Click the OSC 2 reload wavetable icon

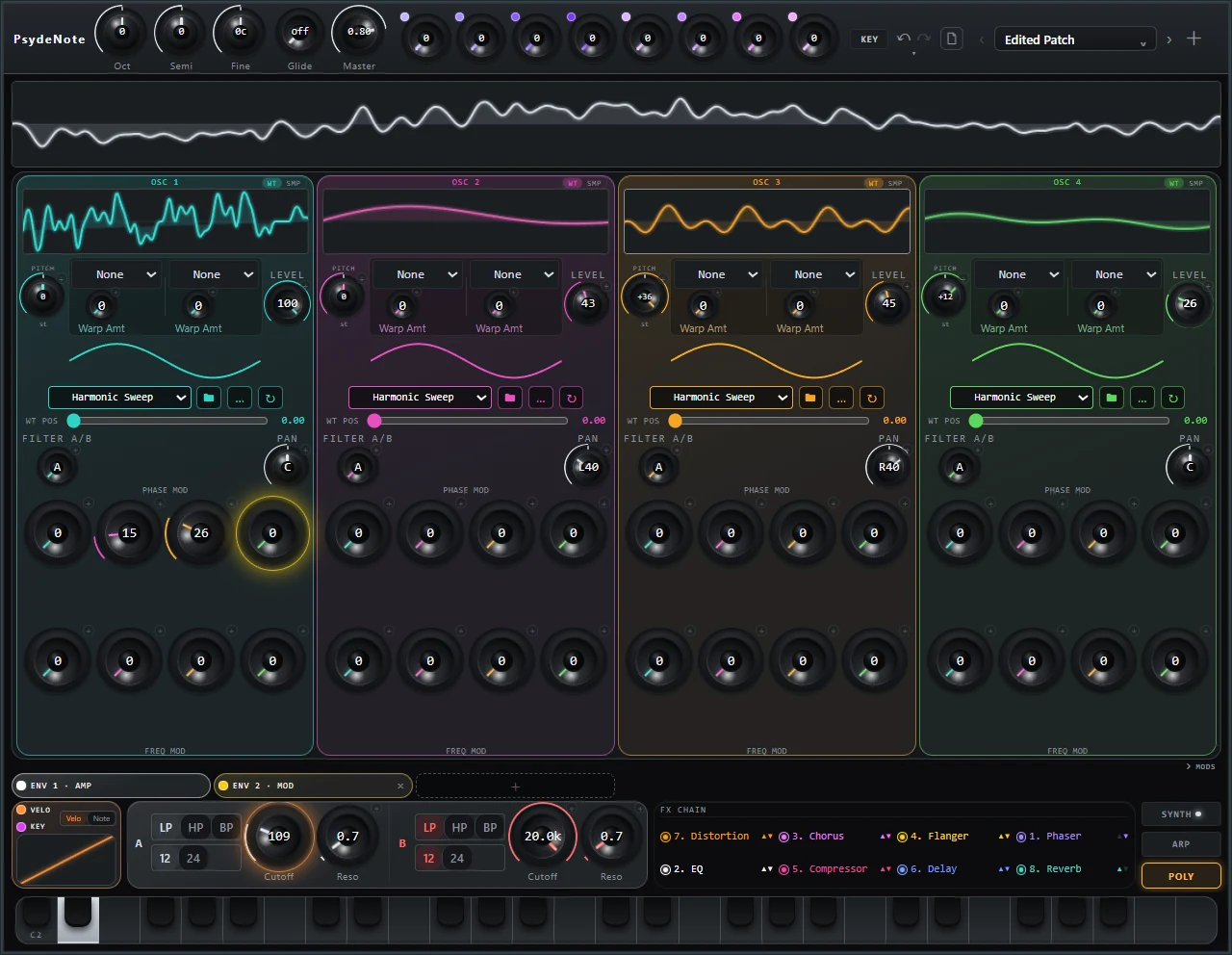coord(572,398)
